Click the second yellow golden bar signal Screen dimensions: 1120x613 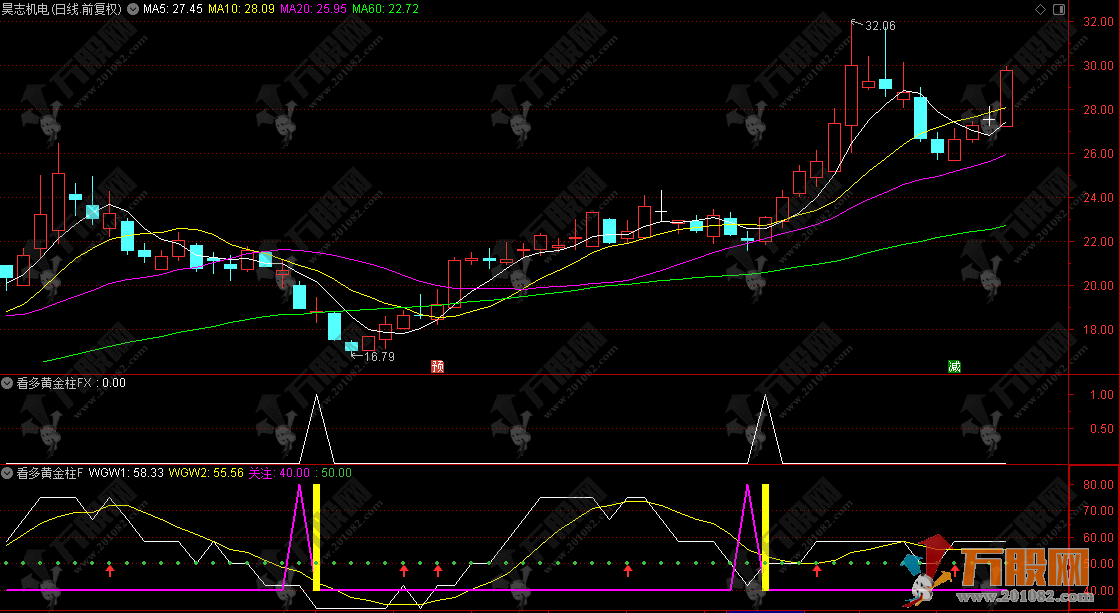pyautogui.click(x=766, y=537)
